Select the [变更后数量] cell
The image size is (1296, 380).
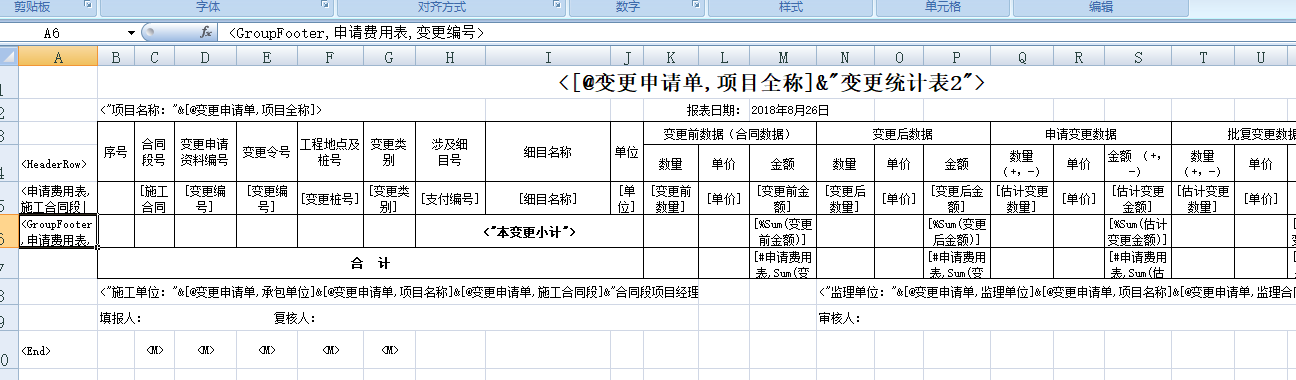click(845, 198)
